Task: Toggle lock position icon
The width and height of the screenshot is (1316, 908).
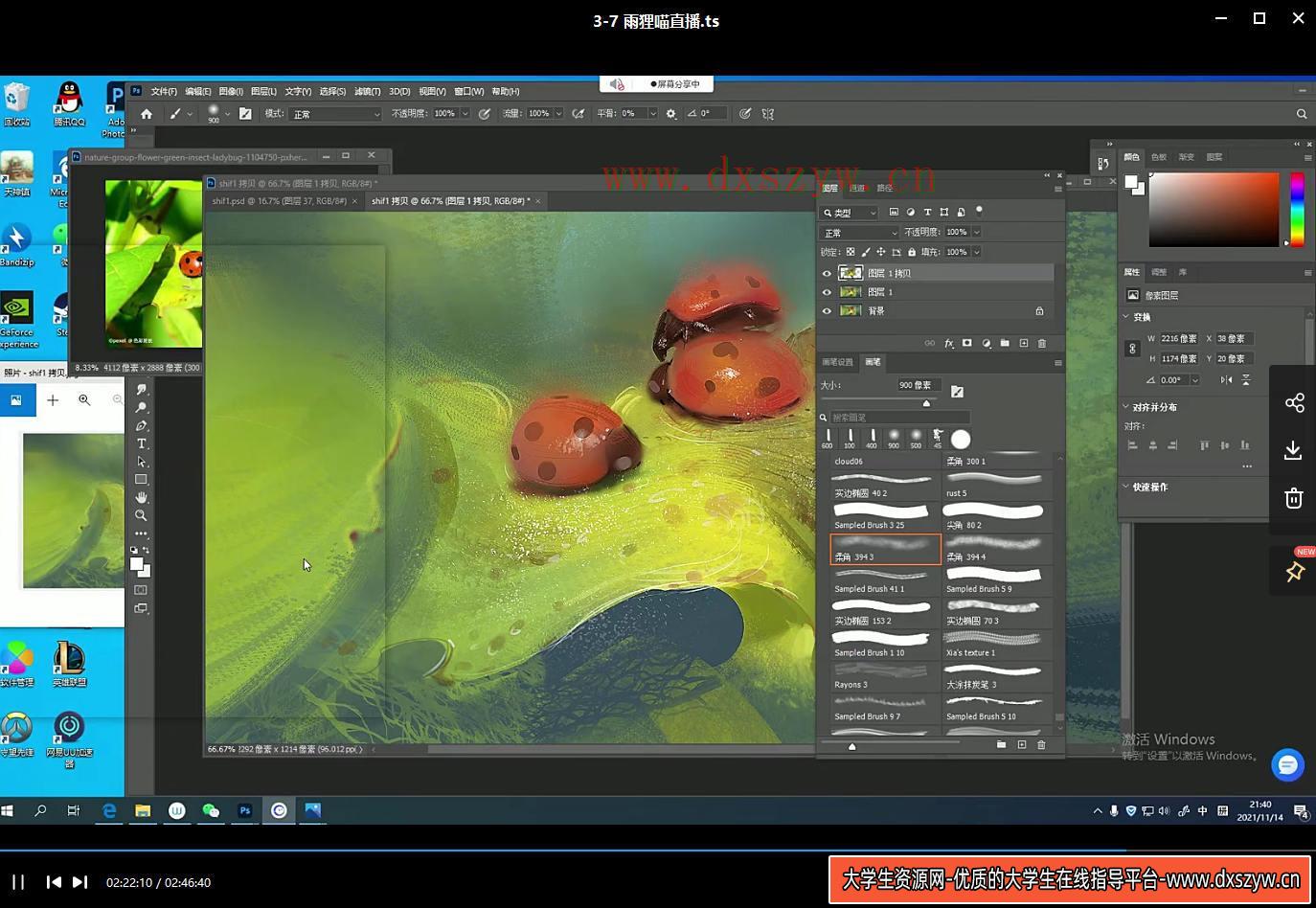Action: tap(881, 252)
